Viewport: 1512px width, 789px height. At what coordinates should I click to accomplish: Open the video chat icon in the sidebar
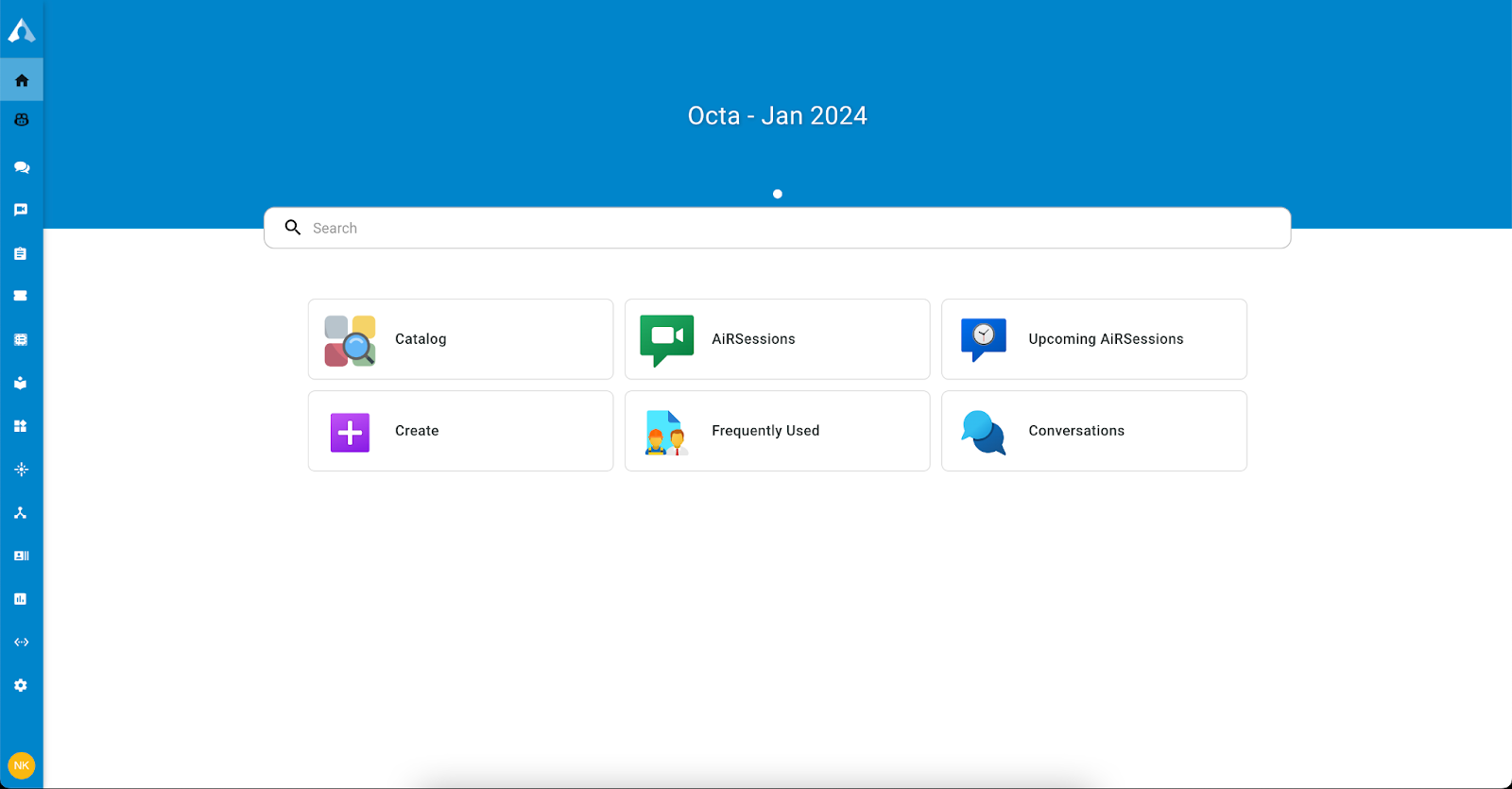pos(21,210)
